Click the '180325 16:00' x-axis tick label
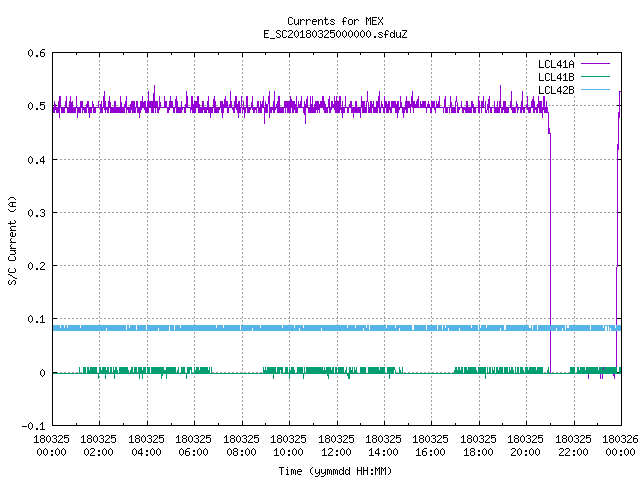 click(x=431, y=446)
